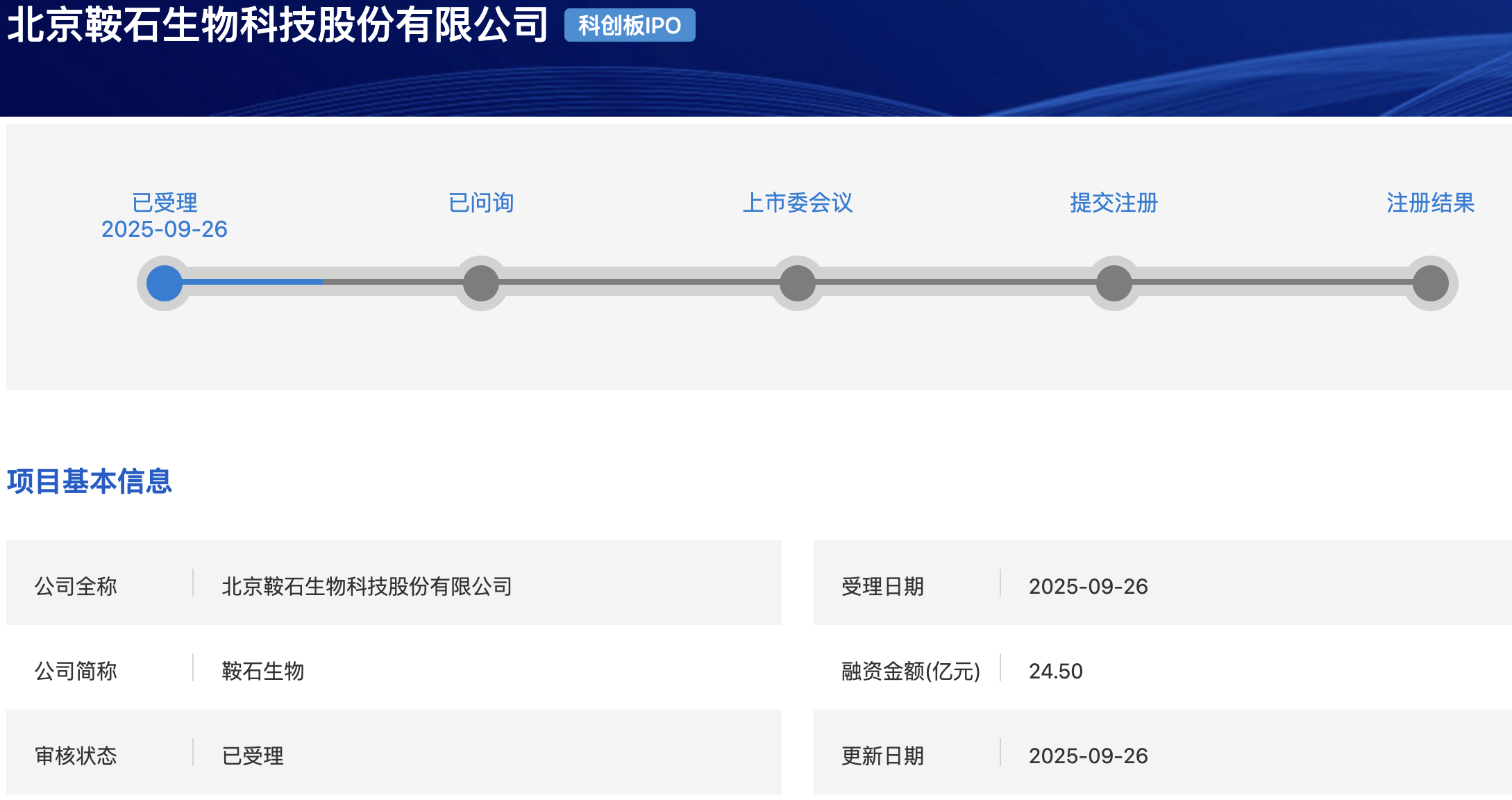Select the 提交注册 stage label
This screenshot has height=800, width=1512.
click(1114, 203)
